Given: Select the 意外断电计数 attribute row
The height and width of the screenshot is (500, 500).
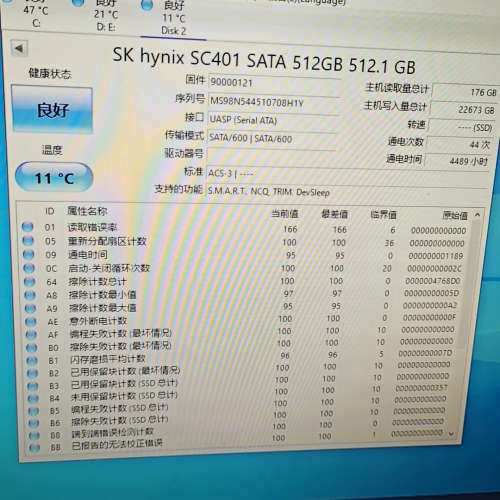Looking at the screenshot, I should click(x=242, y=320).
